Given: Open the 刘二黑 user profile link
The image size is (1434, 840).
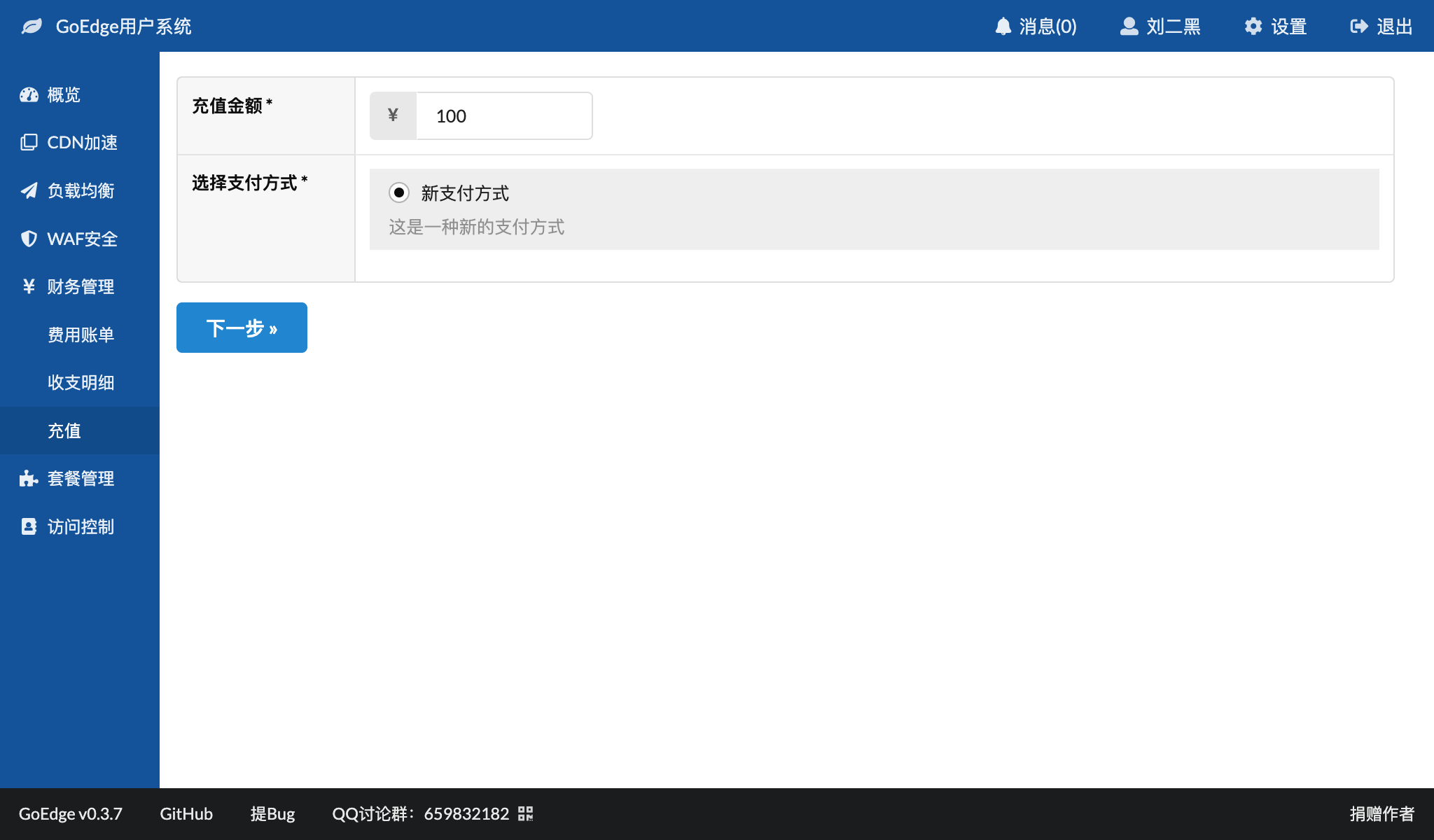Looking at the screenshot, I should pos(1160,27).
